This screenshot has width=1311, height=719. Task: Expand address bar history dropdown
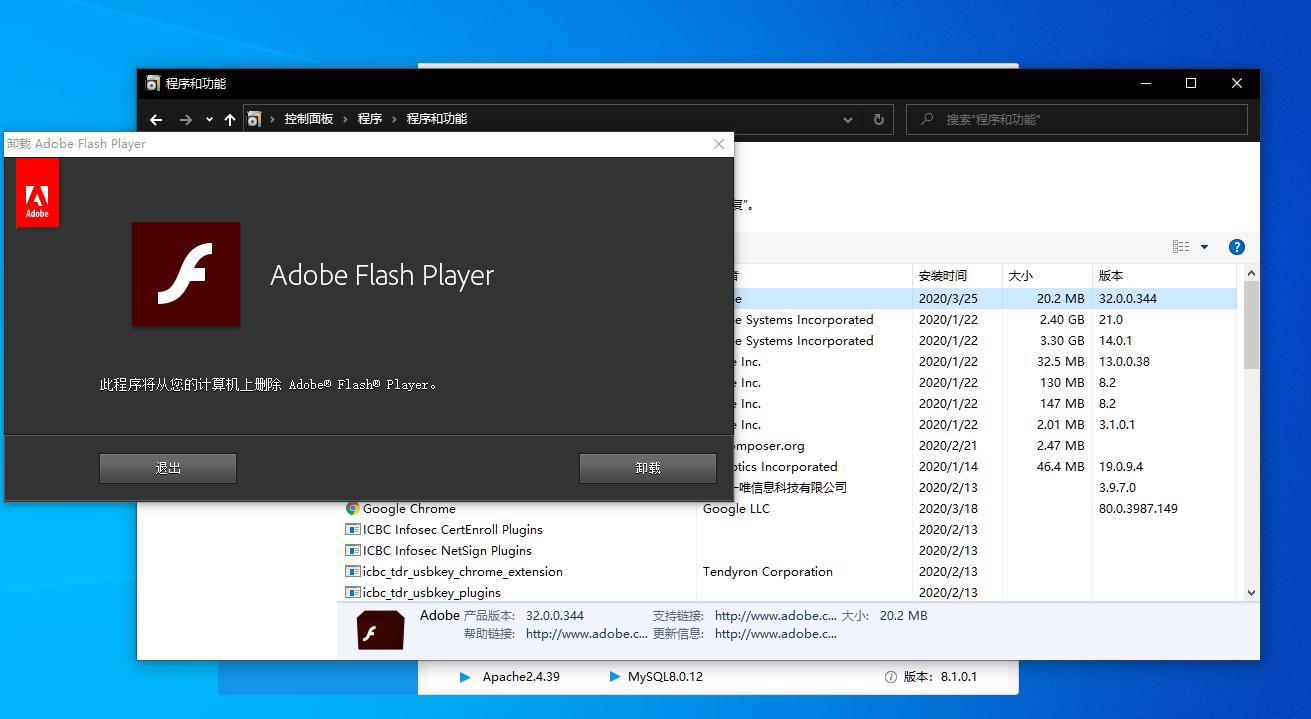click(848, 120)
